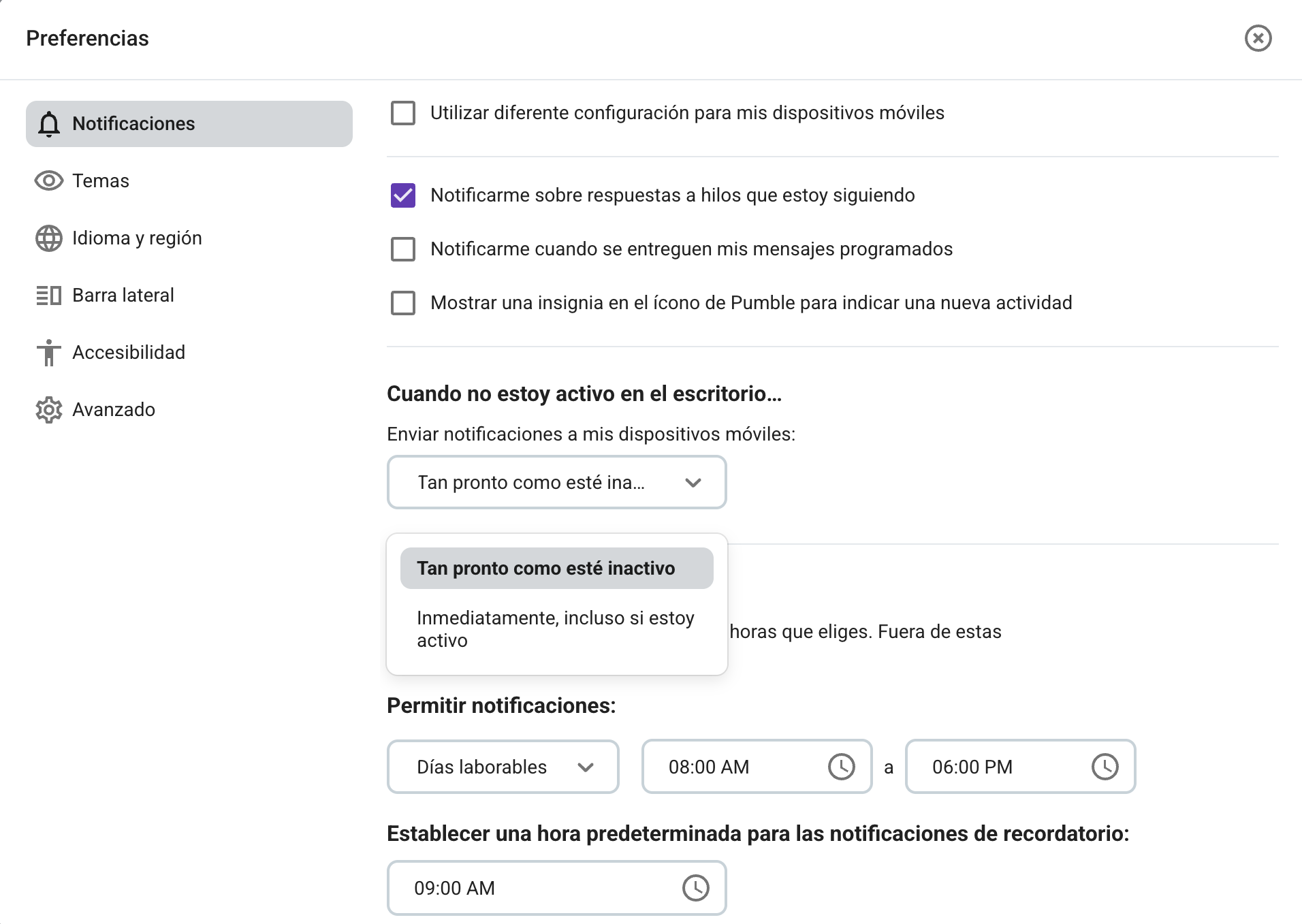Disable notifications for followed thread replies

403,195
